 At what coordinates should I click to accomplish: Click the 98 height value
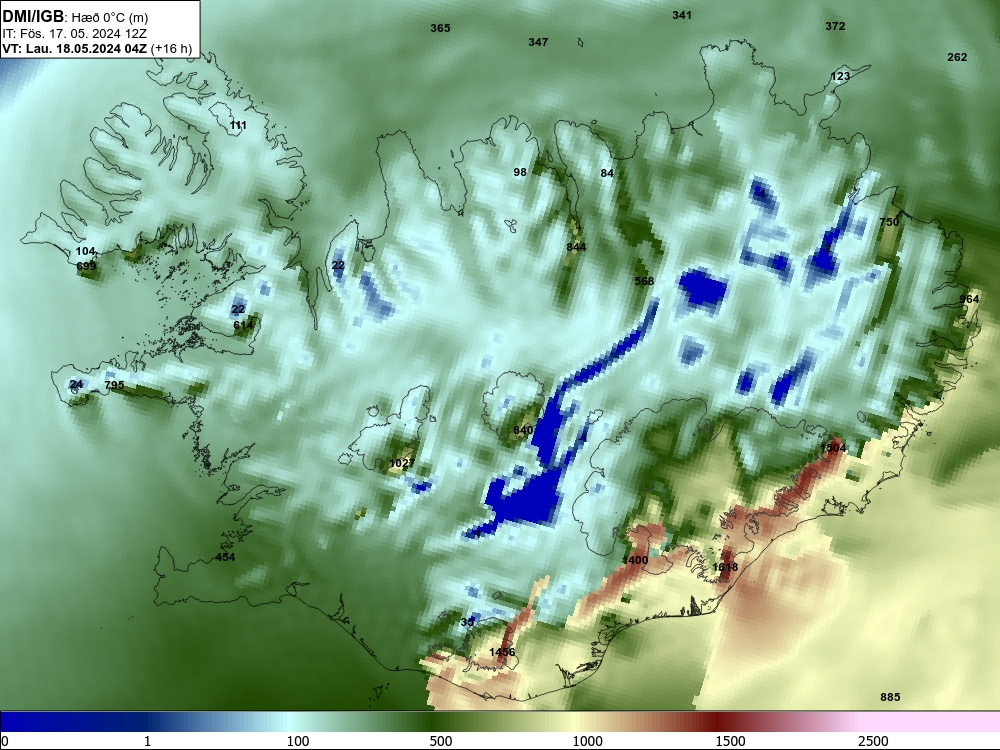(520, 172)
